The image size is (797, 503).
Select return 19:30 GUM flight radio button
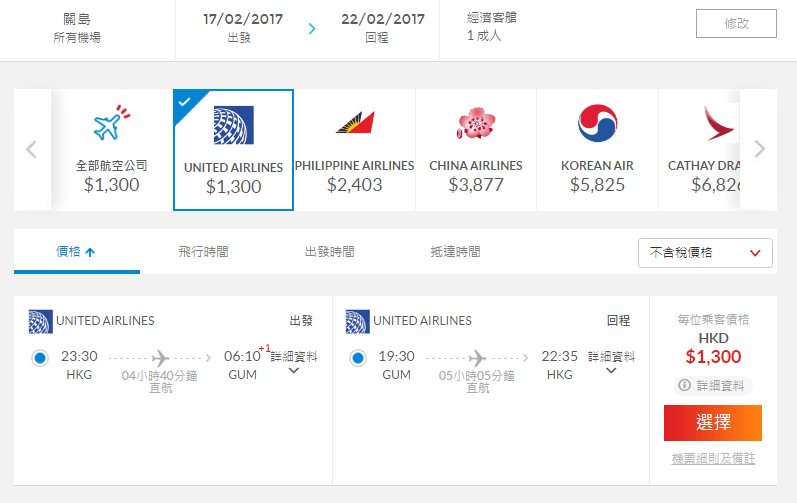point(357,358)
